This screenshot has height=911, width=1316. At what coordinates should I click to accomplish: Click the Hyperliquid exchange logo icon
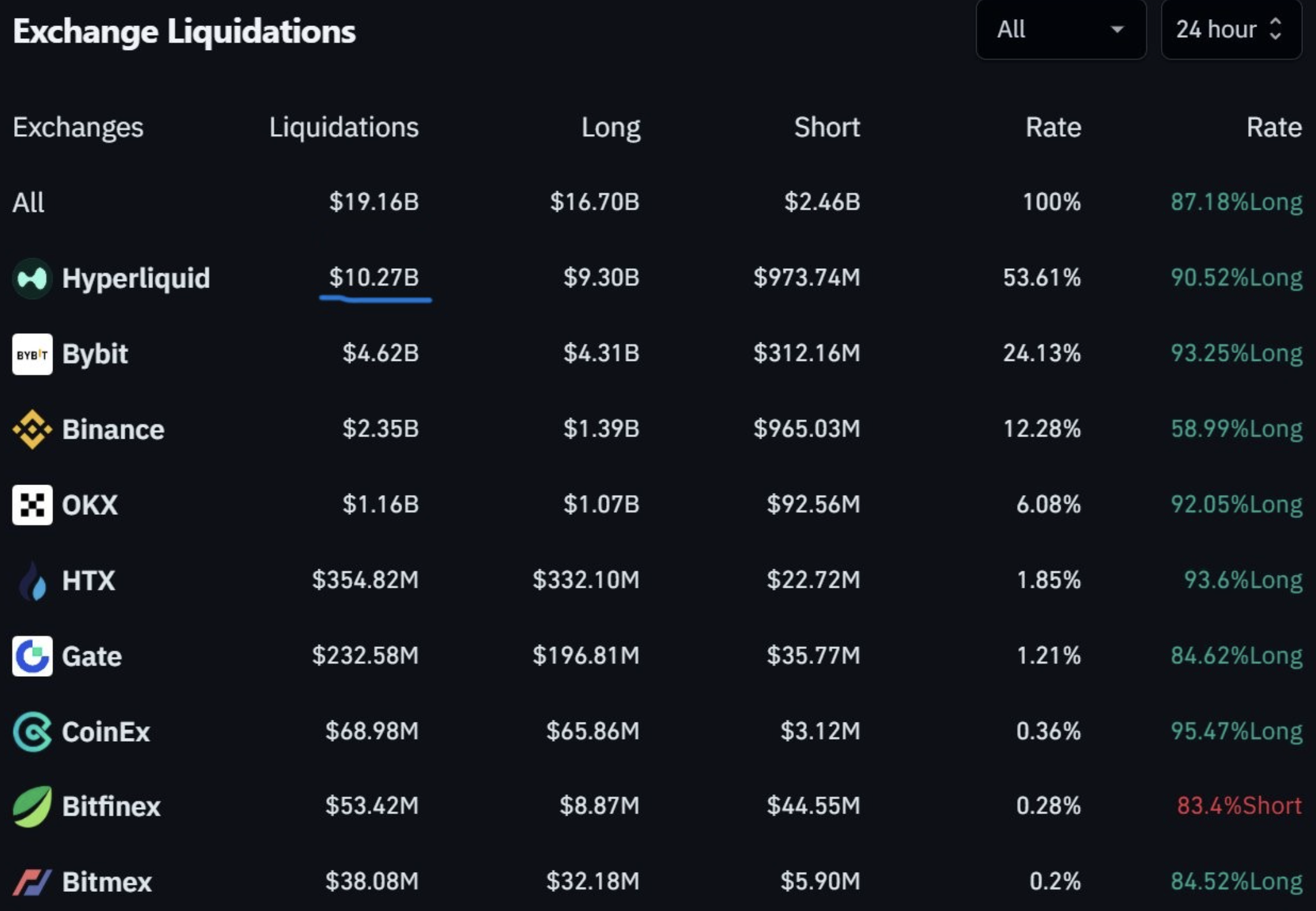coord(32,279)
